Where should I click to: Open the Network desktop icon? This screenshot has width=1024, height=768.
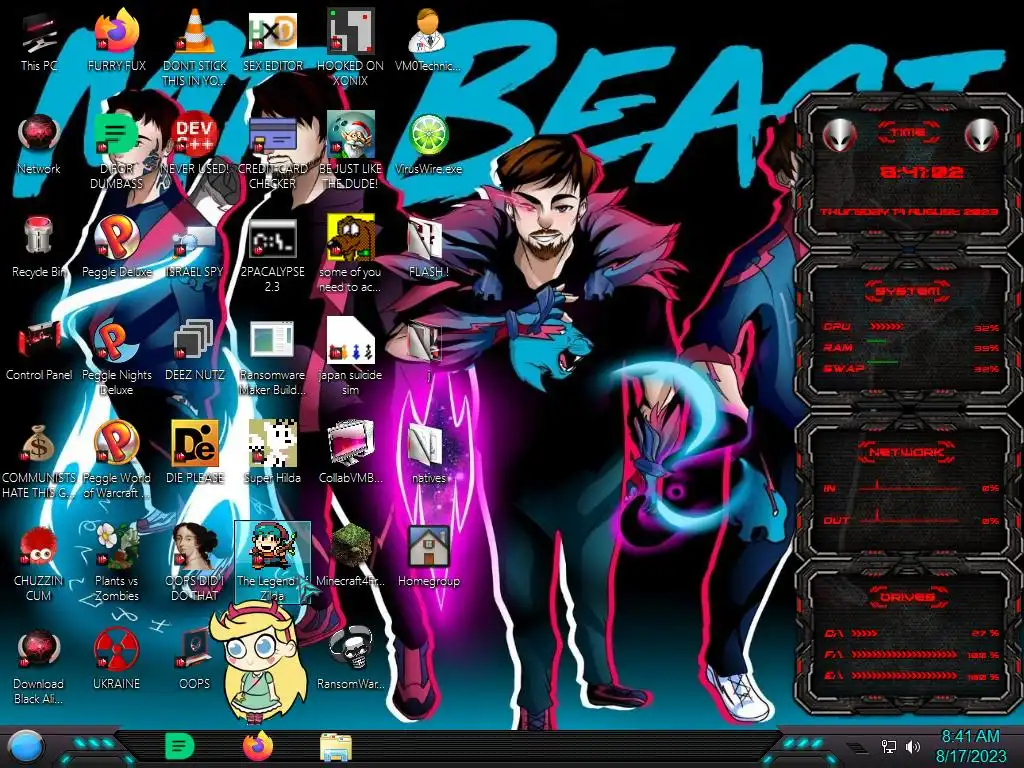[39, 135]
